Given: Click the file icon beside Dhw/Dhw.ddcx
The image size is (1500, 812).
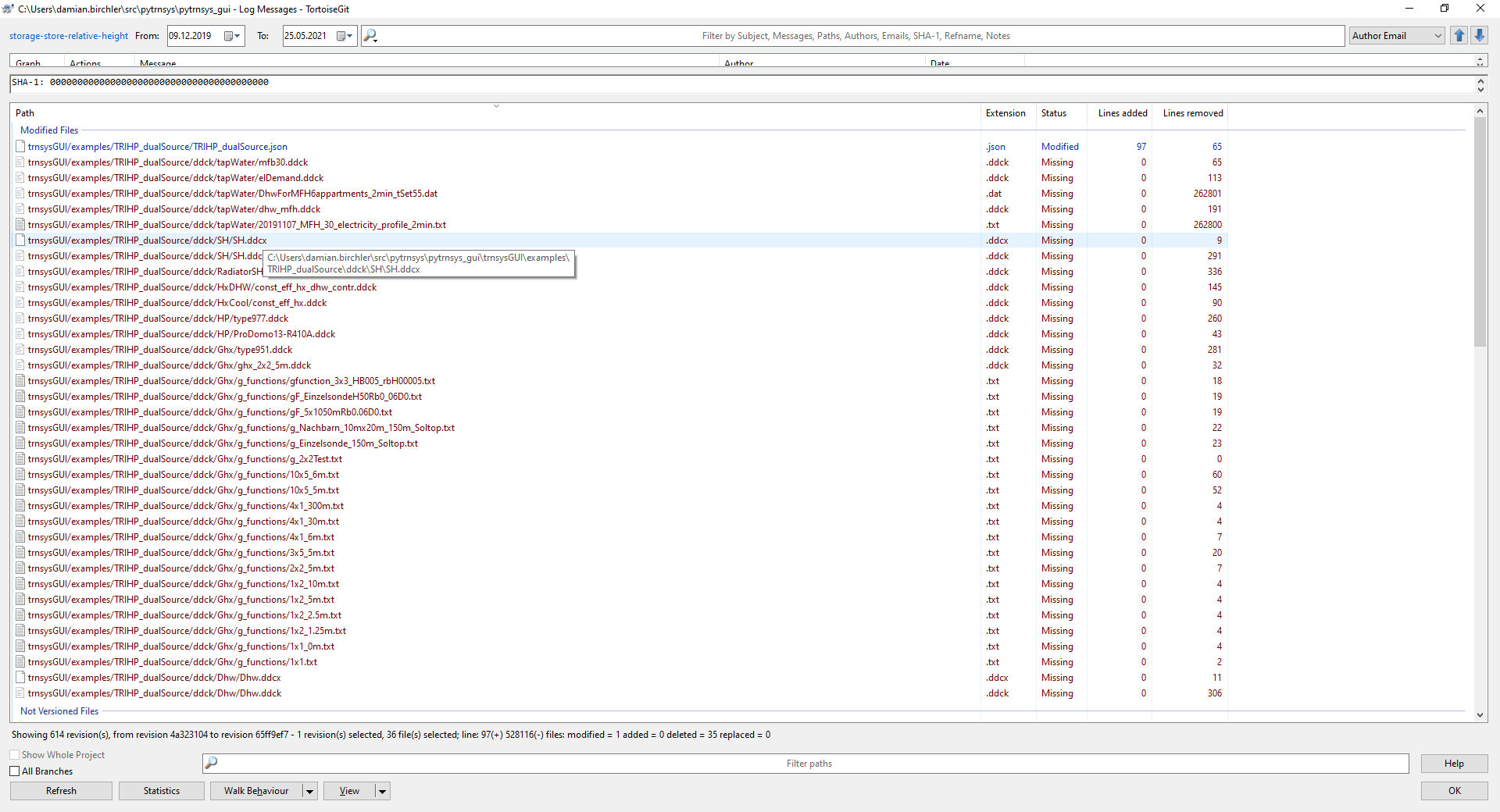Looking at the screenshot, I should coord(19,678).
